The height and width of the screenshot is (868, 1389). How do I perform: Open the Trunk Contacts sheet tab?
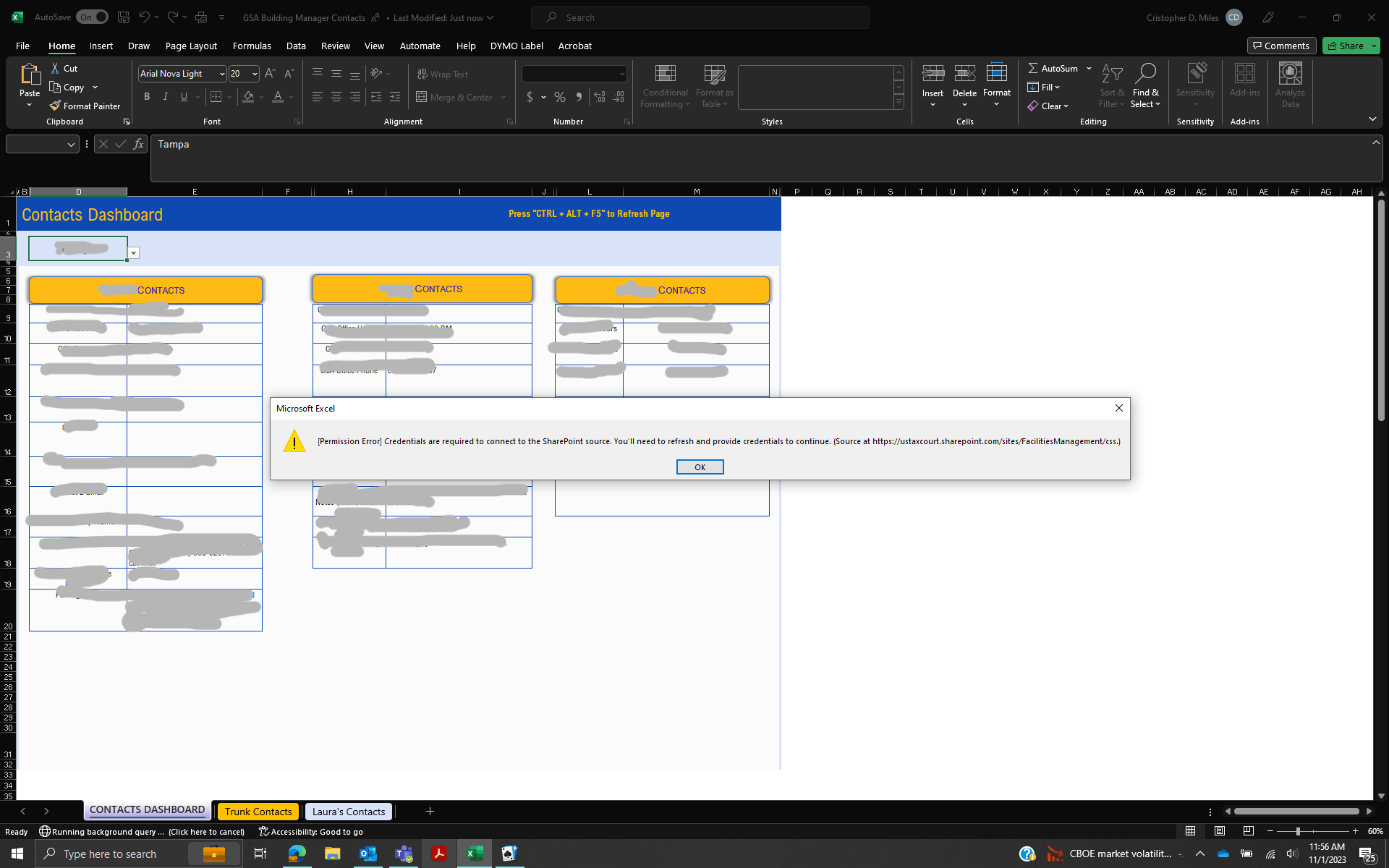[258, 811]
